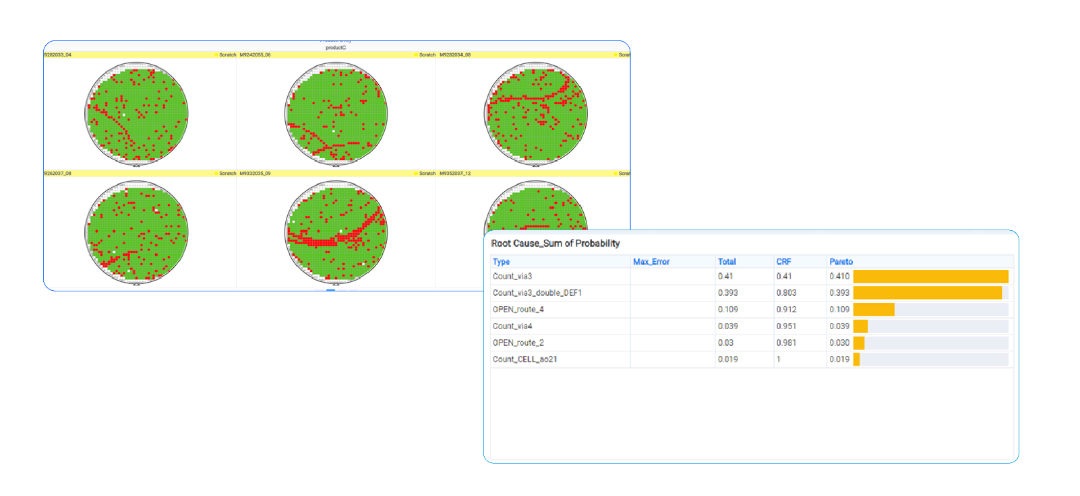Image resolution: width=1080 pixels, height=496 pixels.
Task: Click the Pareto bar for OPEN_route_4
Action: coord(873,309)
